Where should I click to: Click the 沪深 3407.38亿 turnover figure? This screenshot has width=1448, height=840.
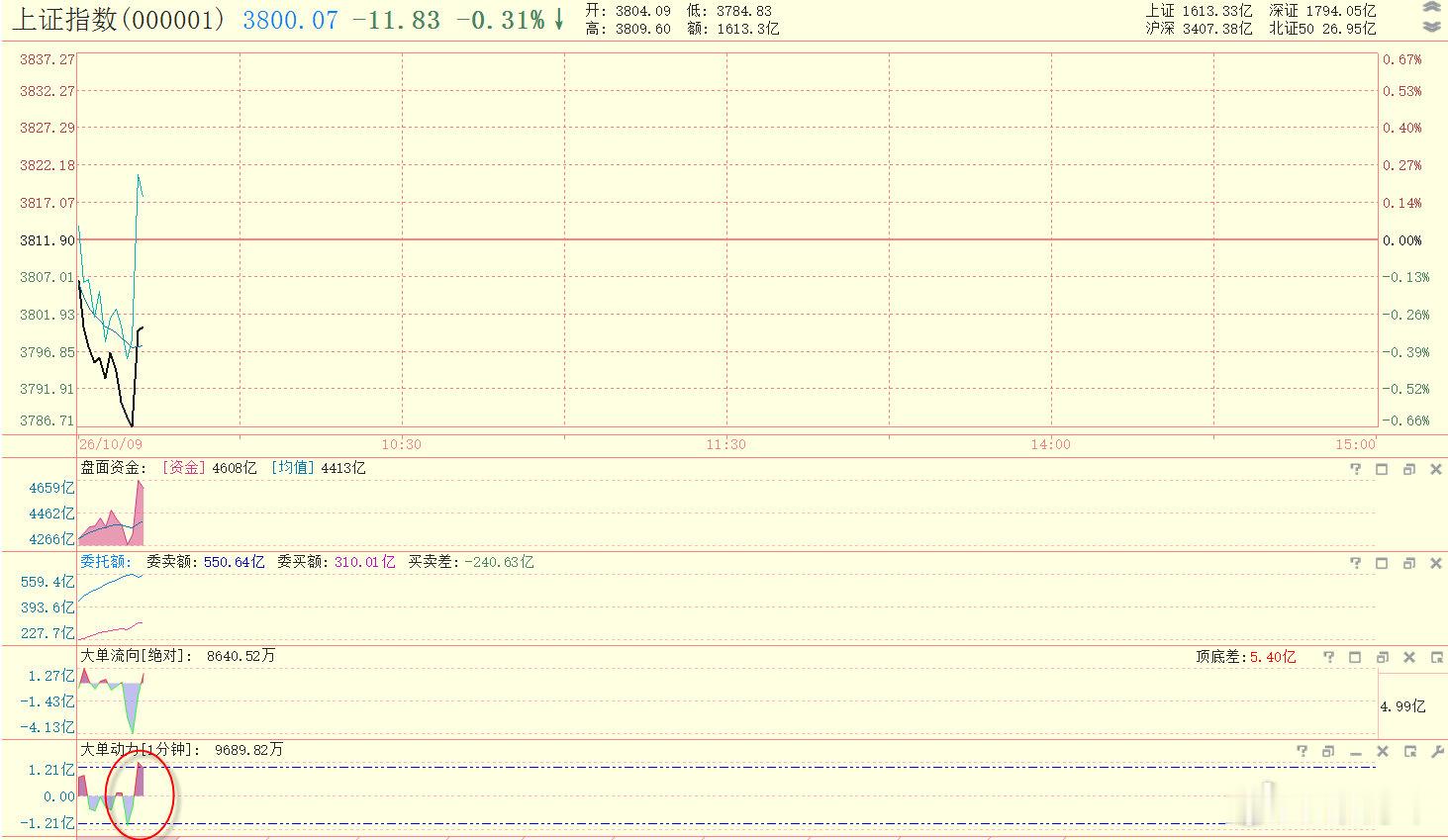pyautogui.click(x=1200, y=29)
